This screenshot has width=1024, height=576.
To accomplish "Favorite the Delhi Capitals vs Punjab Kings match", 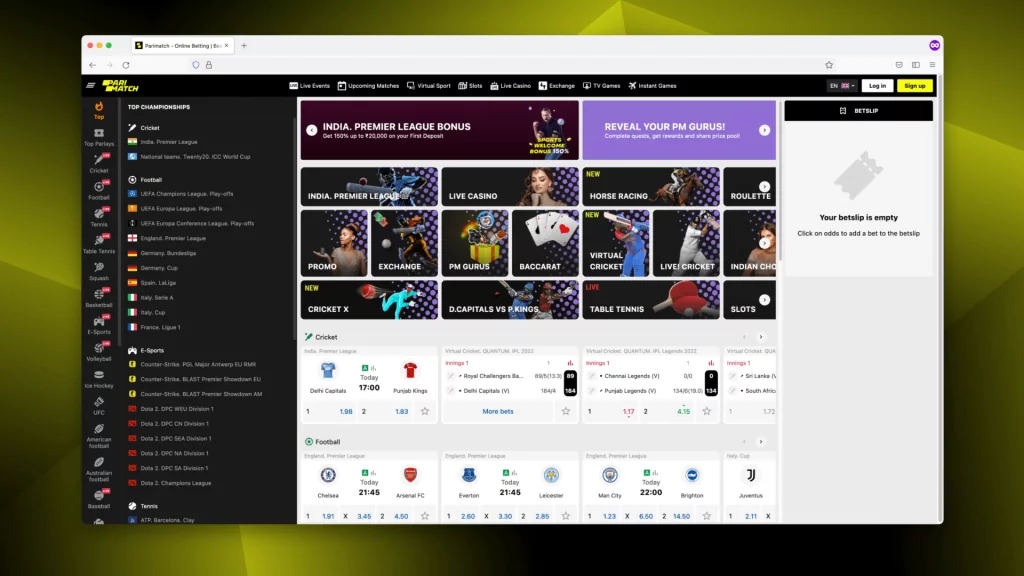I will tap(425, 411).
